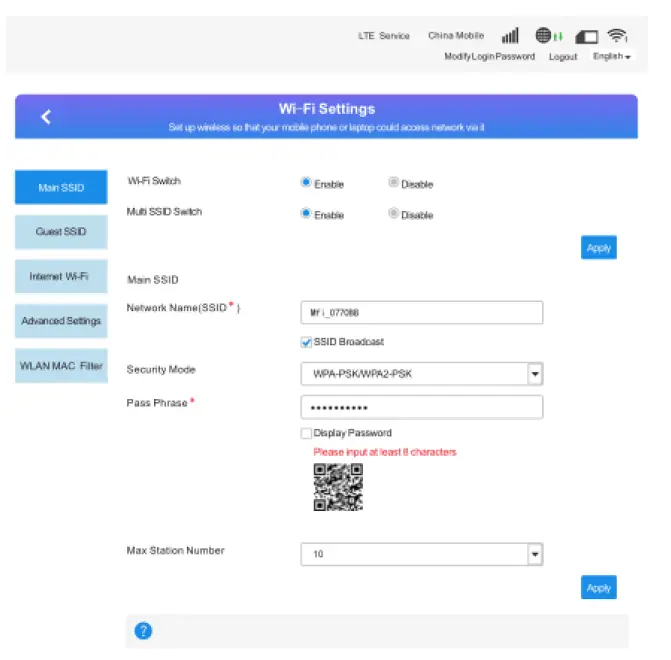Click the Wi-Fi QR code image

[x=338, y=487]
